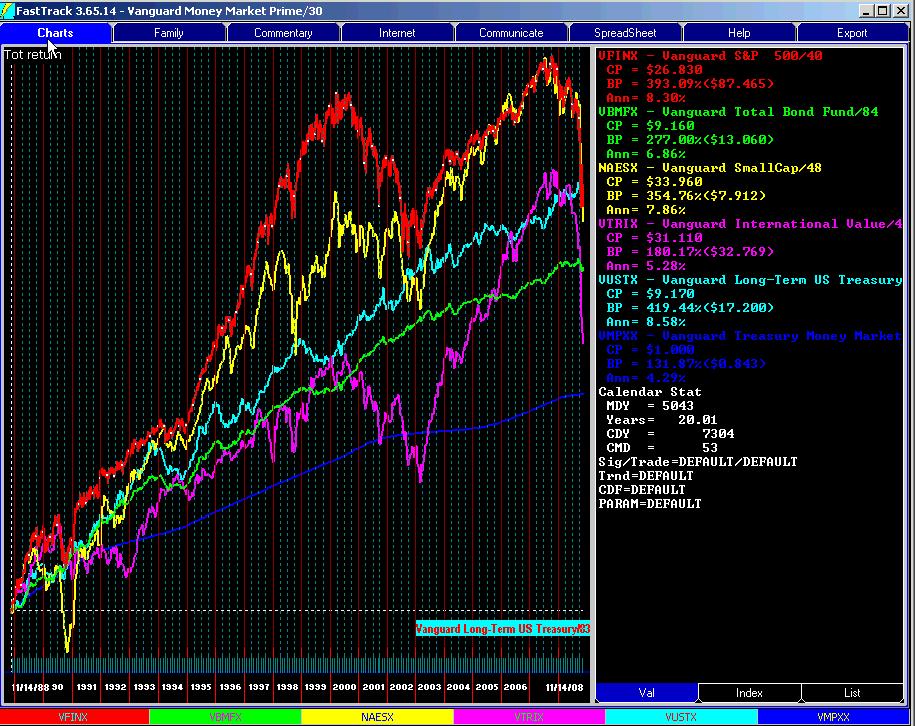Select the 'VTRIX - Vanguard International Value' line
This screenshot has height=726, width=915.
(x=750, y=224)
